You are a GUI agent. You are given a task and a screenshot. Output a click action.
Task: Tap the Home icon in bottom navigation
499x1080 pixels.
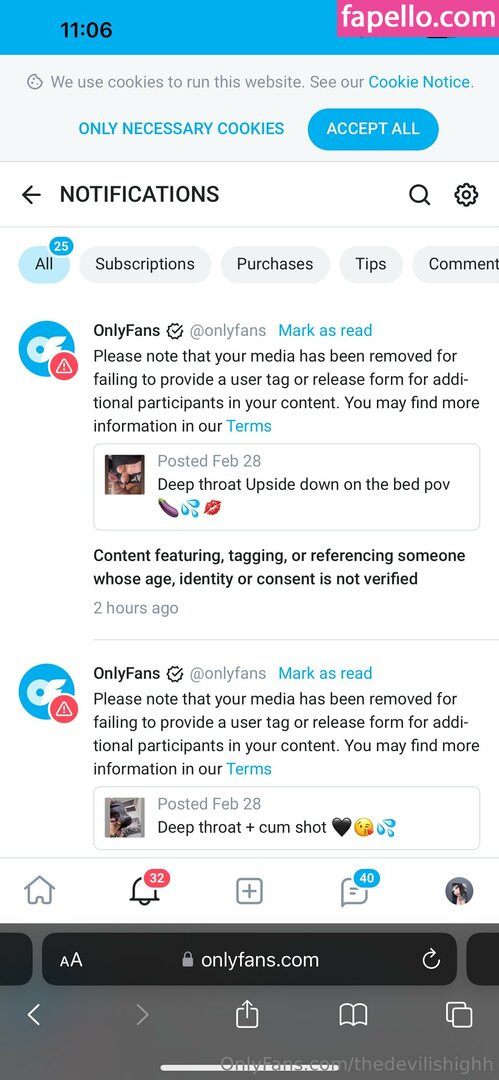(x=39, y=890)
